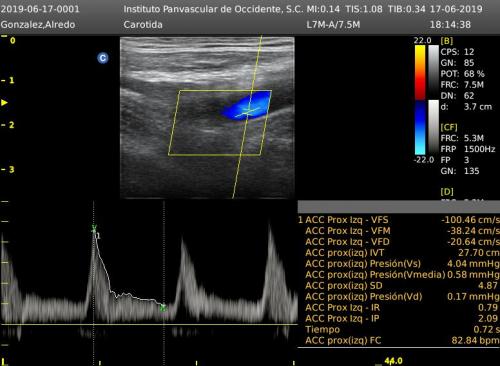Click the green end diastolic caliper marker
Screen dimensions: 500x366
click(163, 308)
